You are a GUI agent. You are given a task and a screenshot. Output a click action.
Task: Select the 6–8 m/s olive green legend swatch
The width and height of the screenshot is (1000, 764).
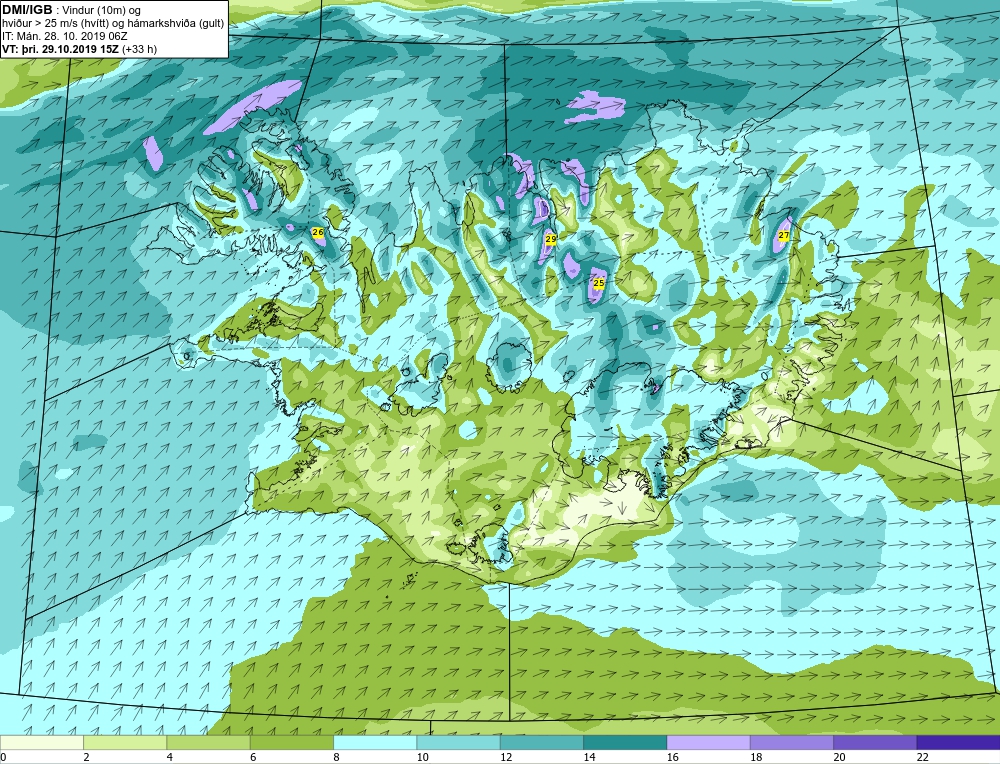click(x=291, y=742)
